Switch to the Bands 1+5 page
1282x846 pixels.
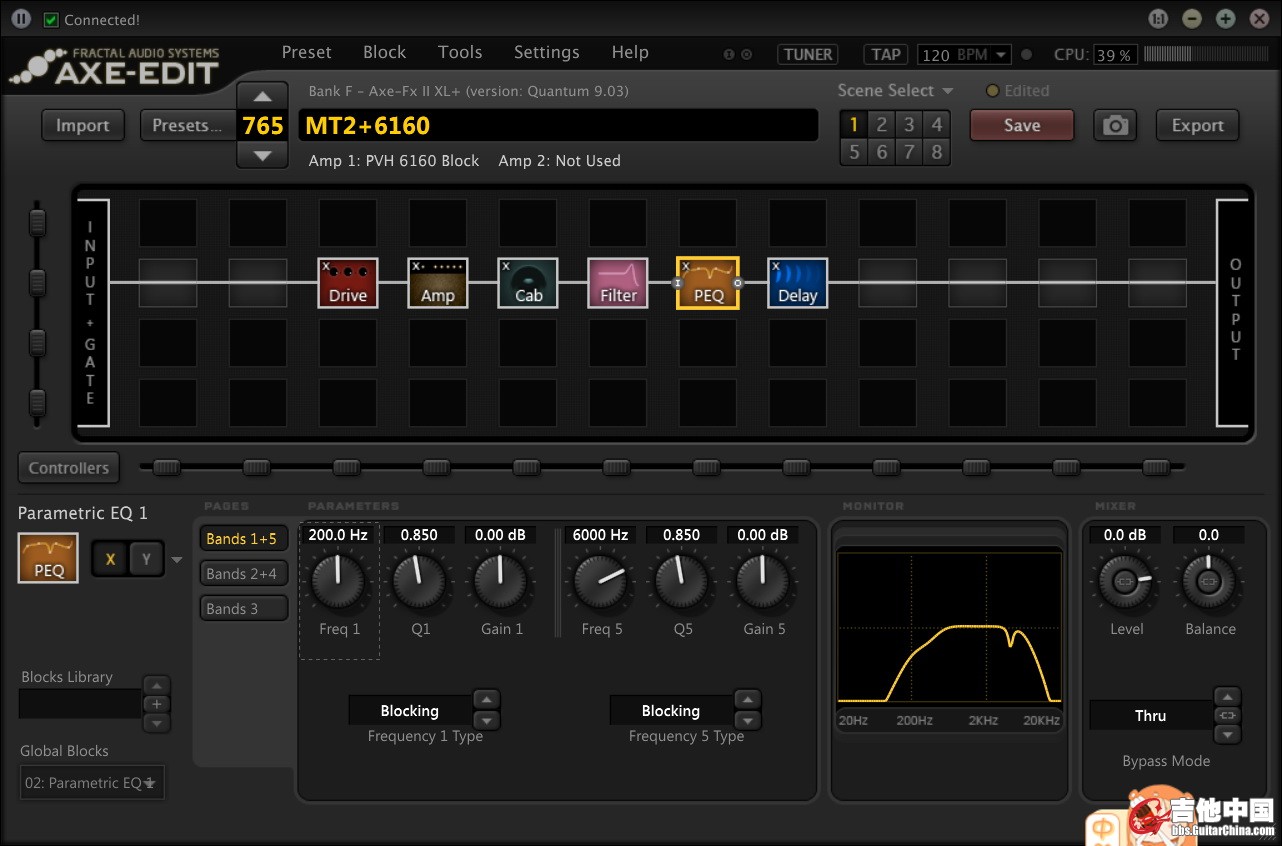[243, 539]
